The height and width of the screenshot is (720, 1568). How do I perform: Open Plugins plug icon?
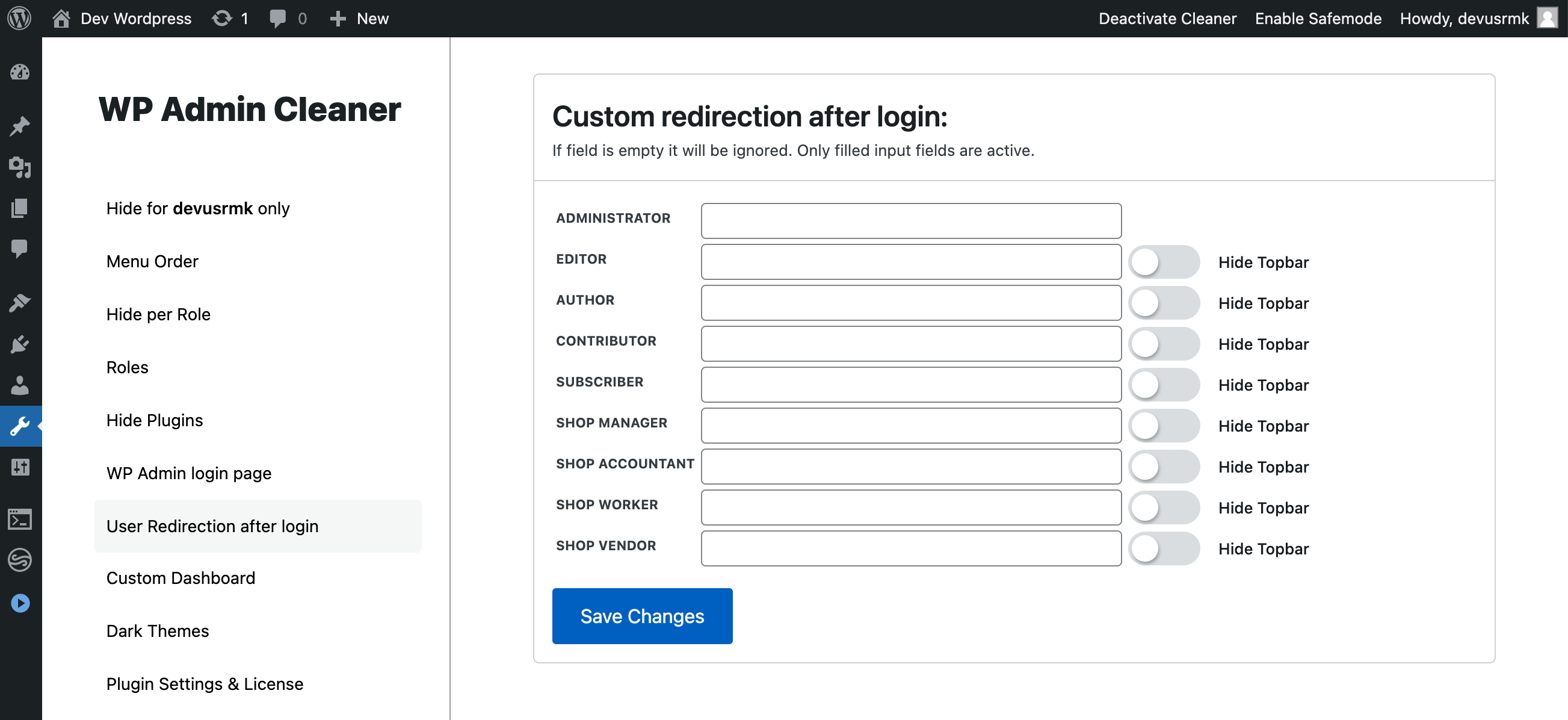coord(19,344)
